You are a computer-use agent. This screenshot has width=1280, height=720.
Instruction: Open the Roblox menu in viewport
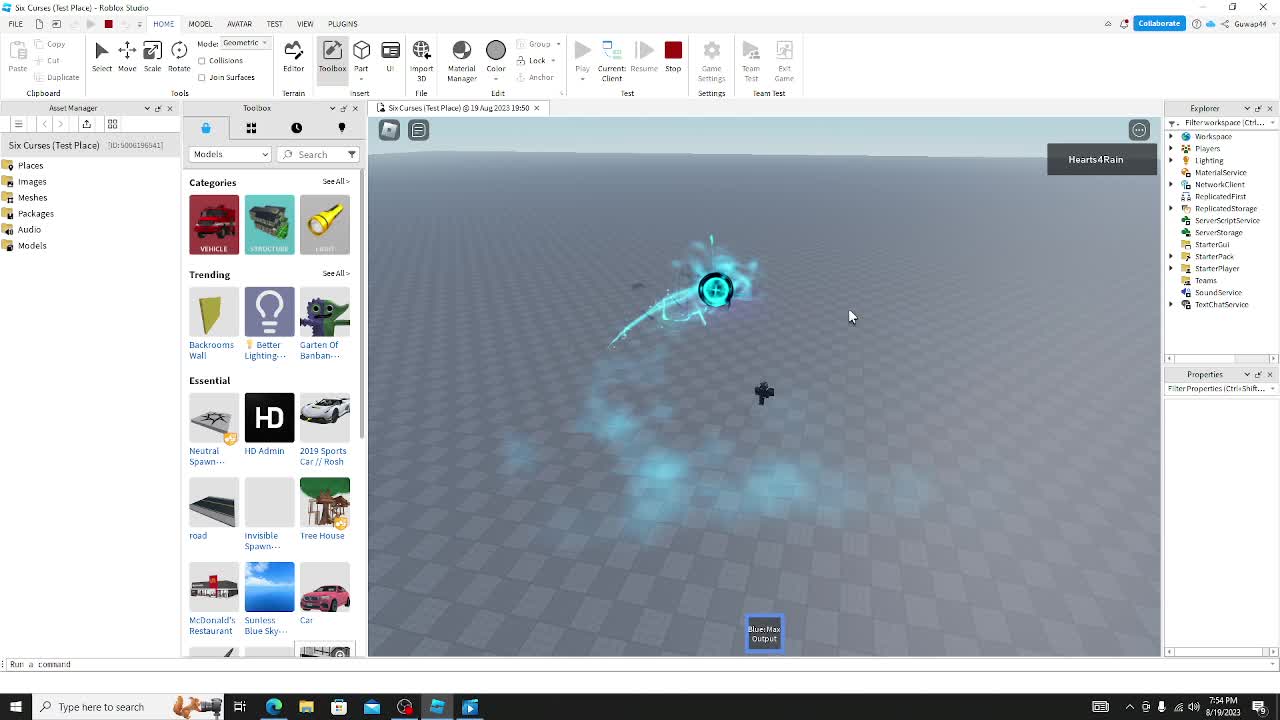coord(389,130)
